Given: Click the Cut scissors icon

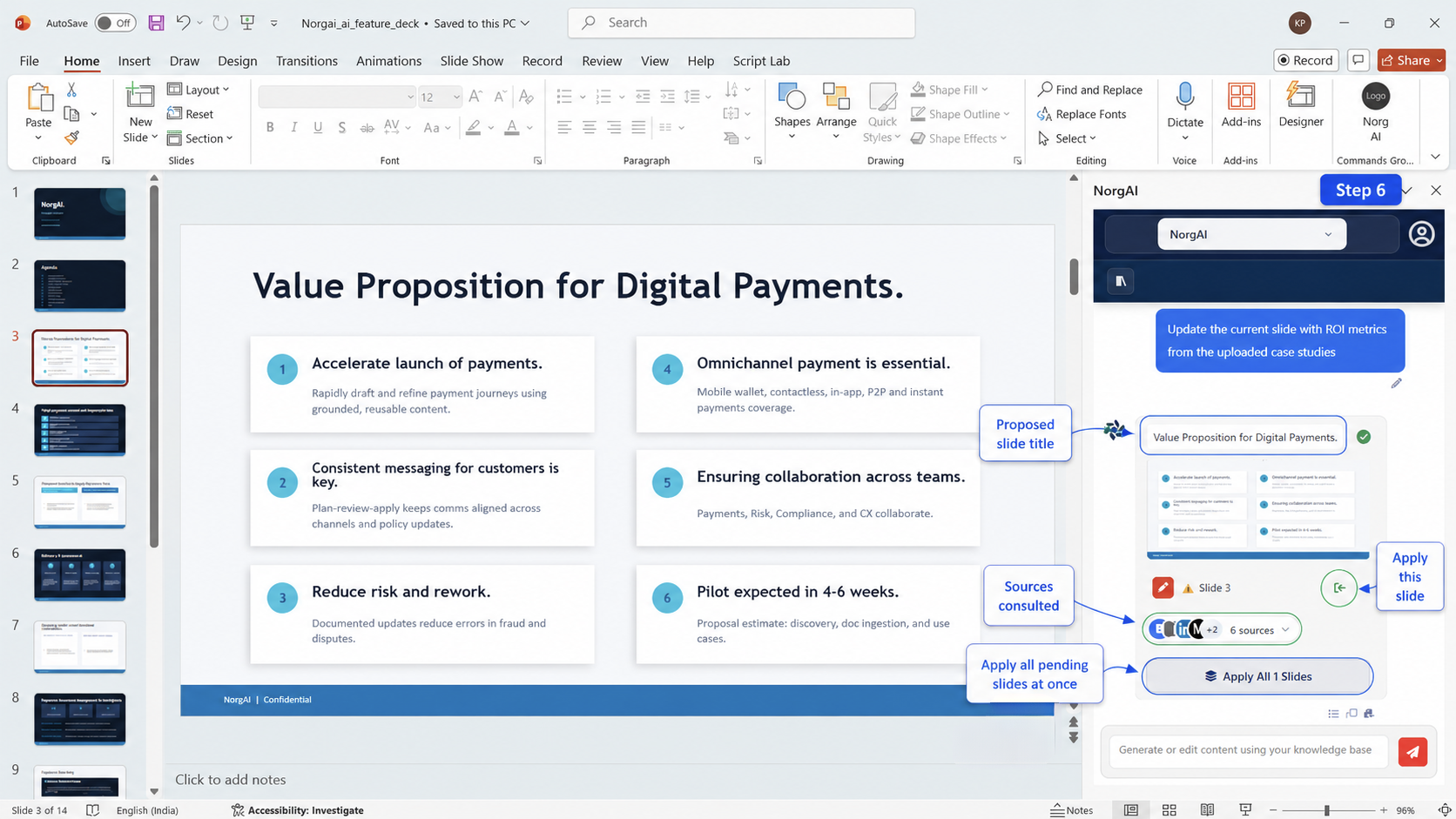Looking at the screenshot, I should point(71,90).
